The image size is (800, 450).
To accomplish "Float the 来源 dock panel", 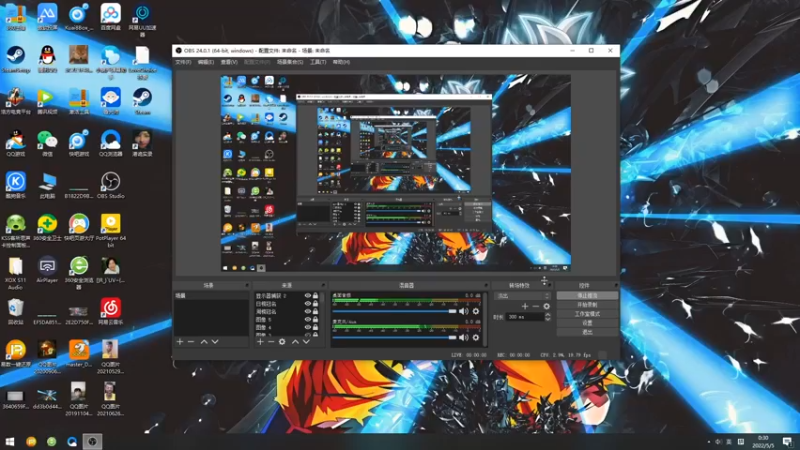I will (x=322, y=285).
